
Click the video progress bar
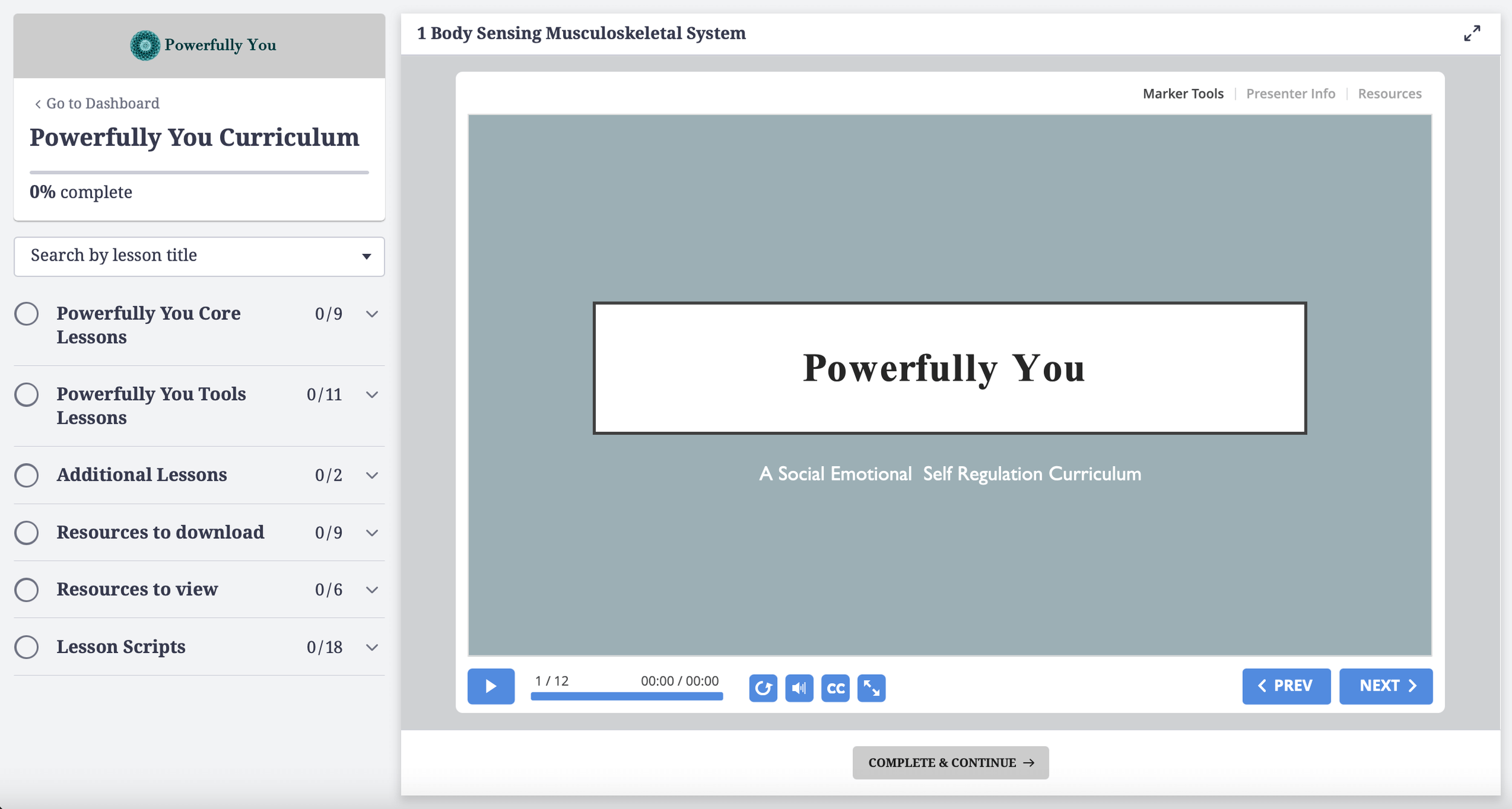pos(626,697)
